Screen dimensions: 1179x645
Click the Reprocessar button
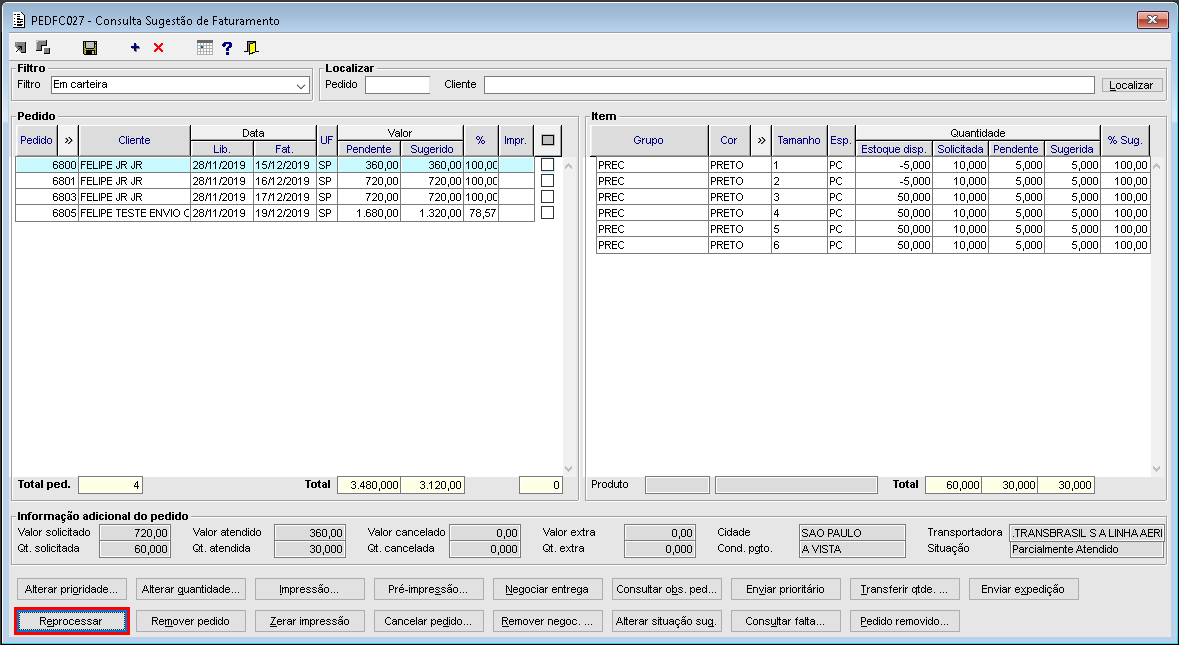(x=71, y=621)
